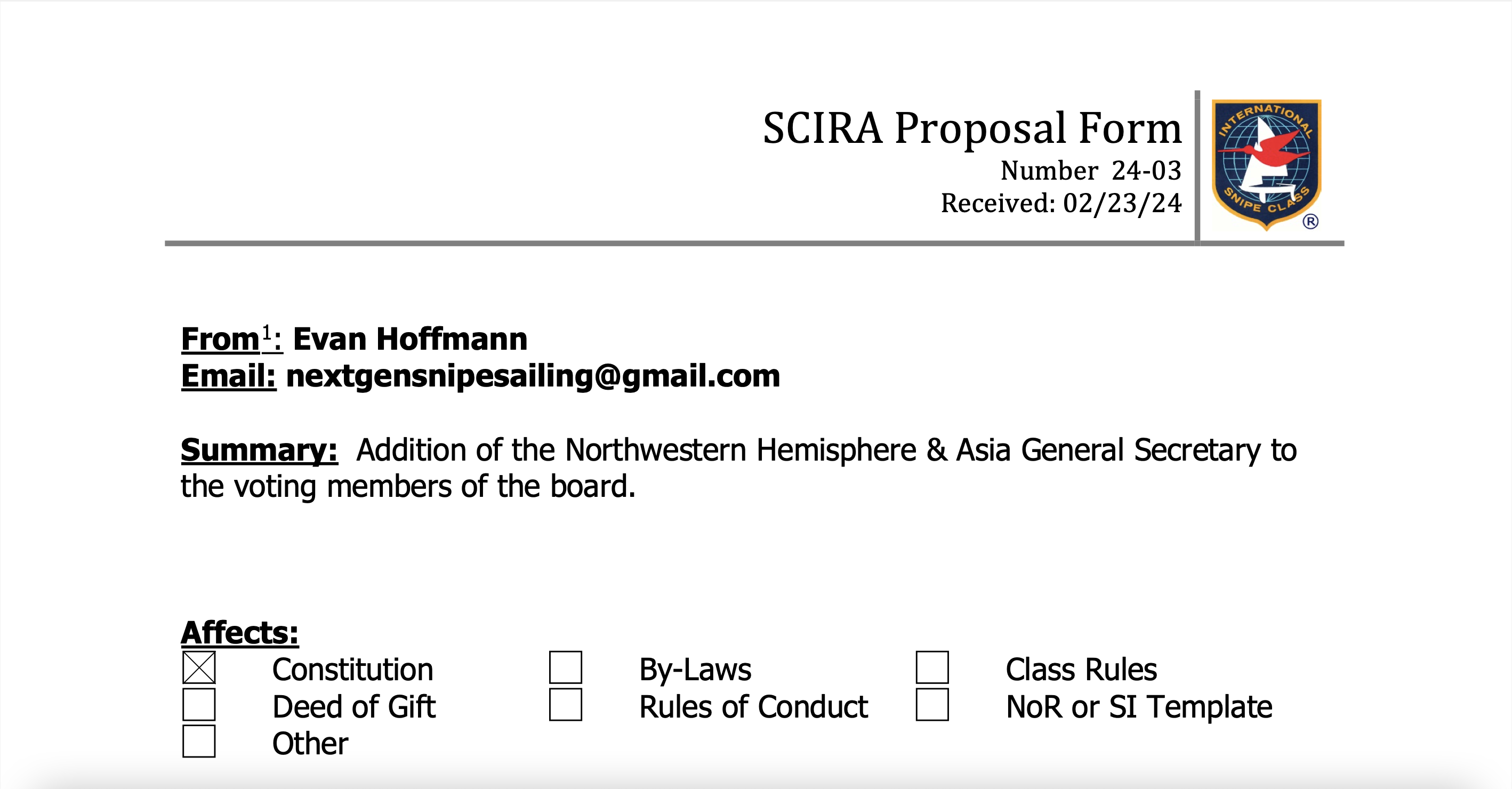Image resolution: width=1512 pixels, height=789 pixels.
Task: Click the Constitution label text
Action: point(353,669)
